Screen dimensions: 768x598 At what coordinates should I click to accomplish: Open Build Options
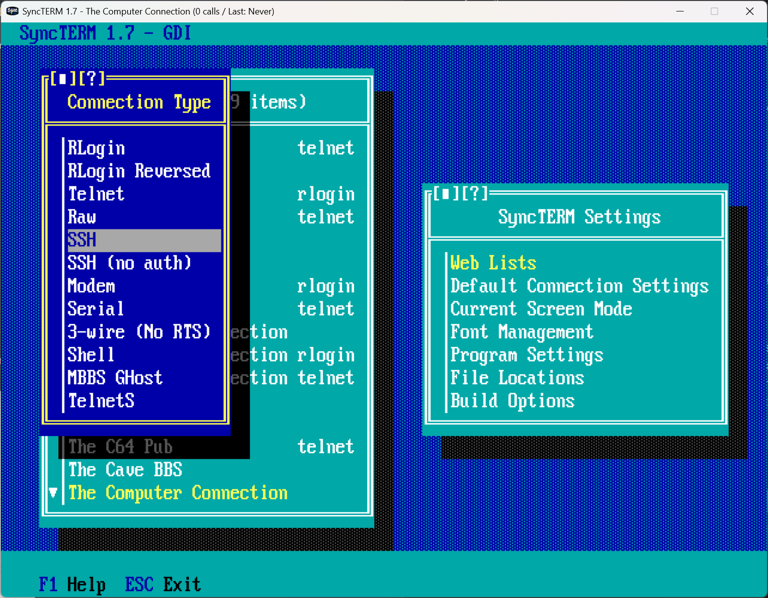pyautogui.click(x=512, y=401)
